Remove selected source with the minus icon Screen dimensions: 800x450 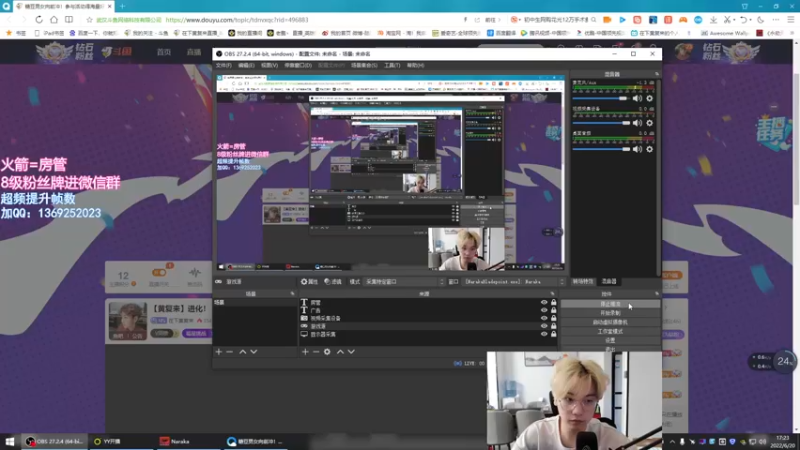coord(316,352)
